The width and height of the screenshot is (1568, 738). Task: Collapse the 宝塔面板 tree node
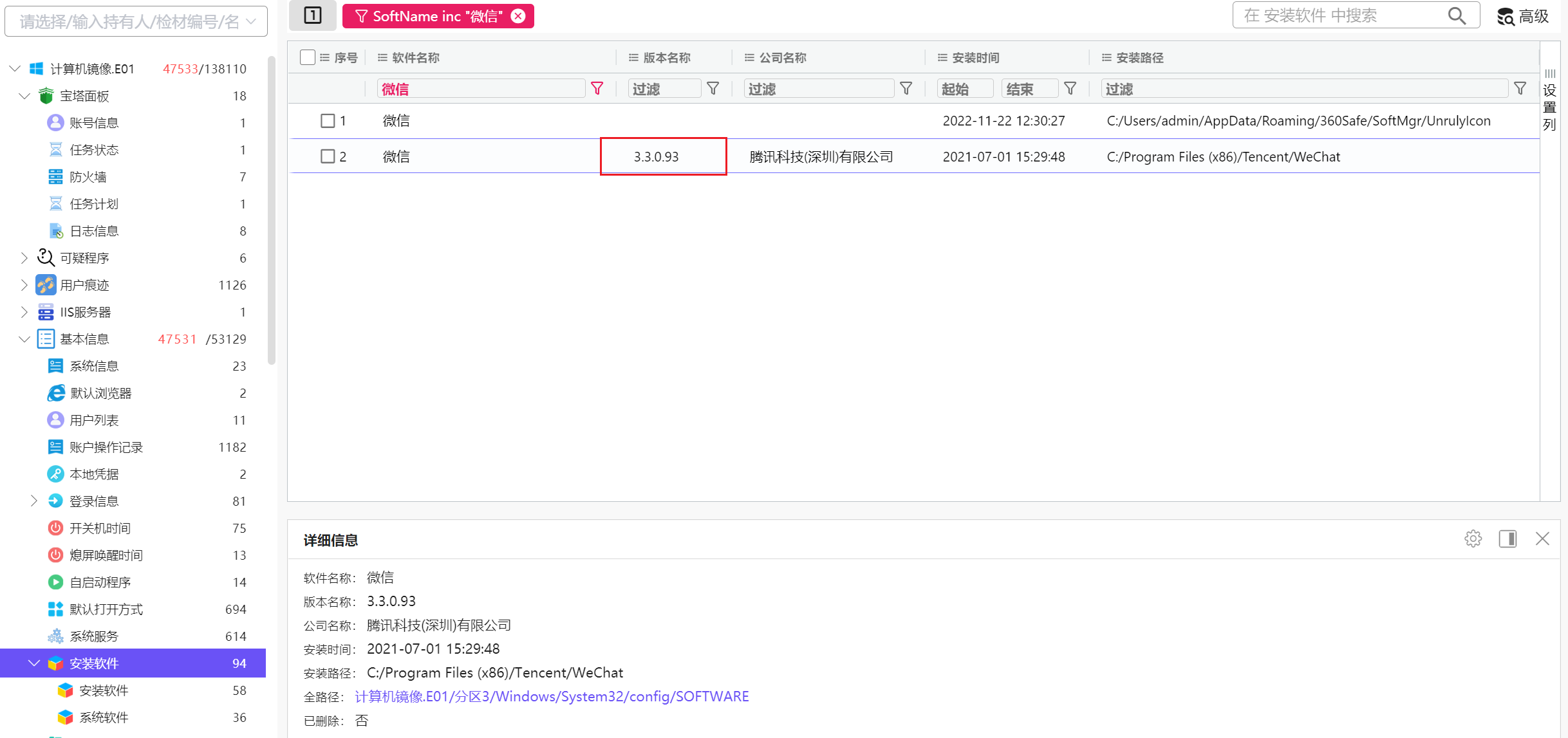click(x=24, y=96)
